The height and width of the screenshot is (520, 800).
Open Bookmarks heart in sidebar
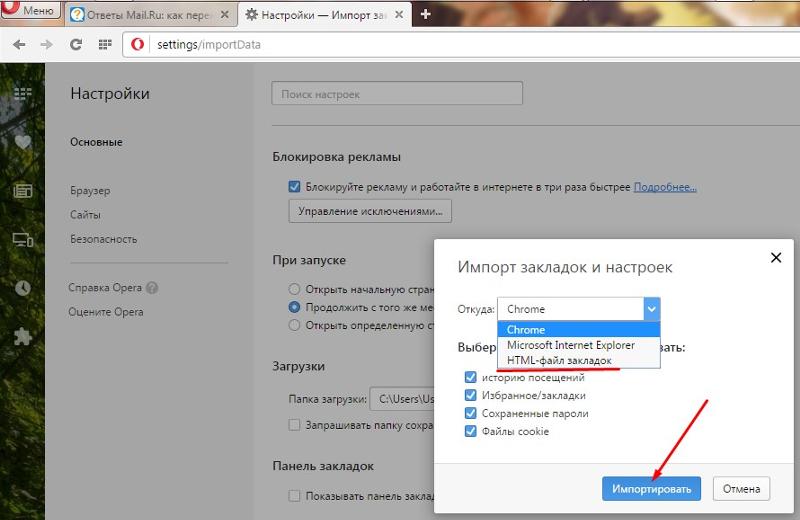point(22,142)
